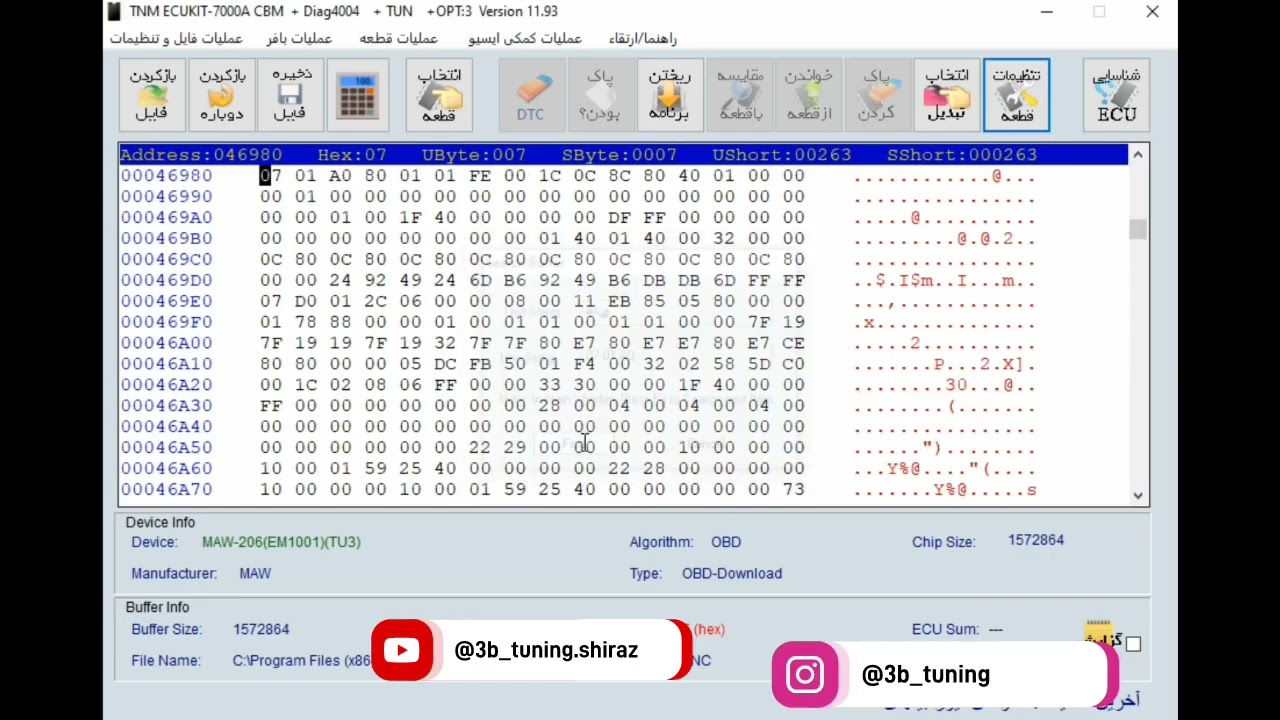Click the Write Program (ریختن برنامه) icon
This screenshot has width=1280, height=720.
click(x=669, y=95)
